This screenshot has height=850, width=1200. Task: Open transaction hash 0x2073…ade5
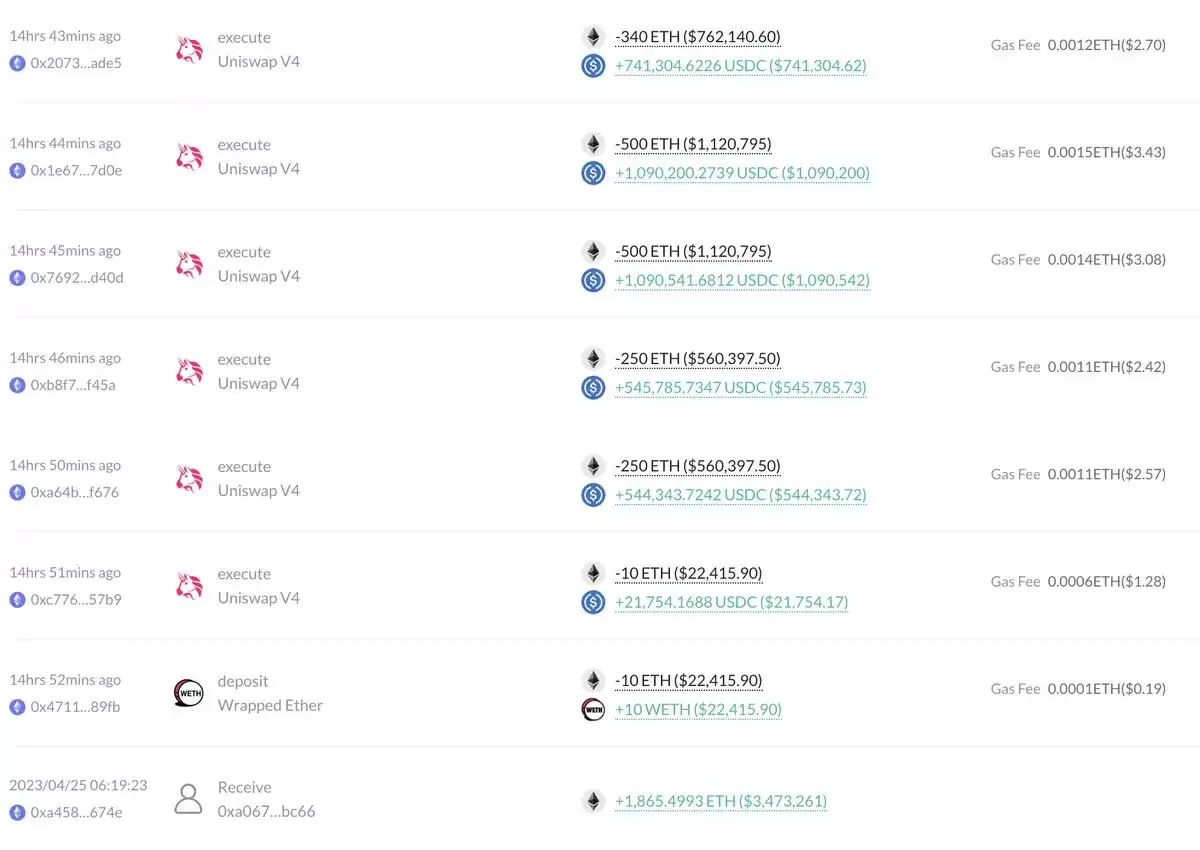tap(76, 62)
